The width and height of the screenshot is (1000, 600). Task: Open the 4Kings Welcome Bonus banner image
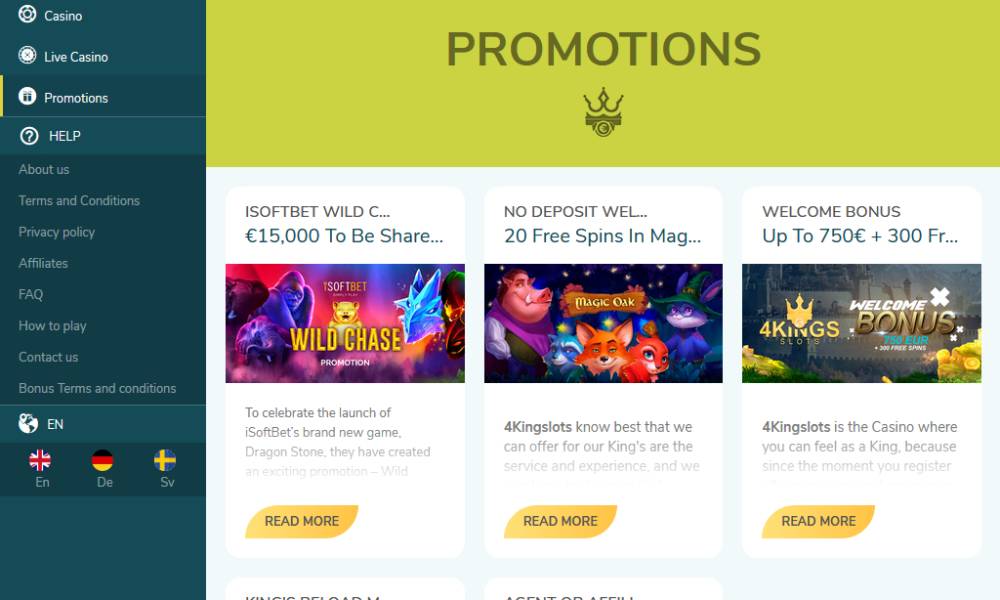(x=862, y=323)
